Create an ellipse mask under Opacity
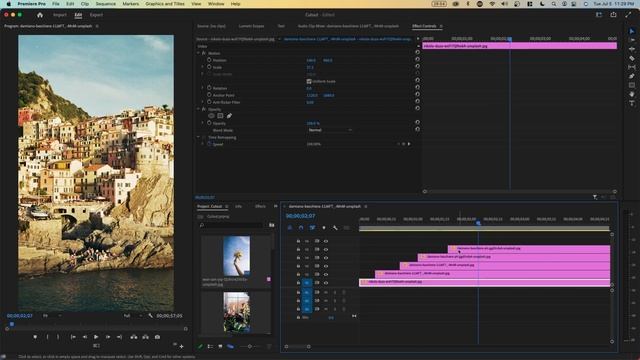 point(211,116)
